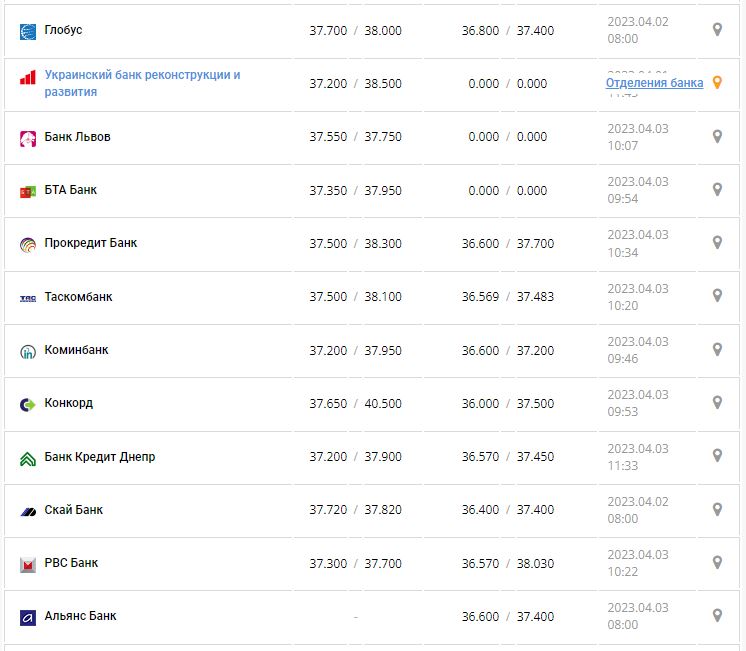This screenshot has height=651, width=746.
Task: Click map pin in РВС Банк row
Action: (717, 562)
